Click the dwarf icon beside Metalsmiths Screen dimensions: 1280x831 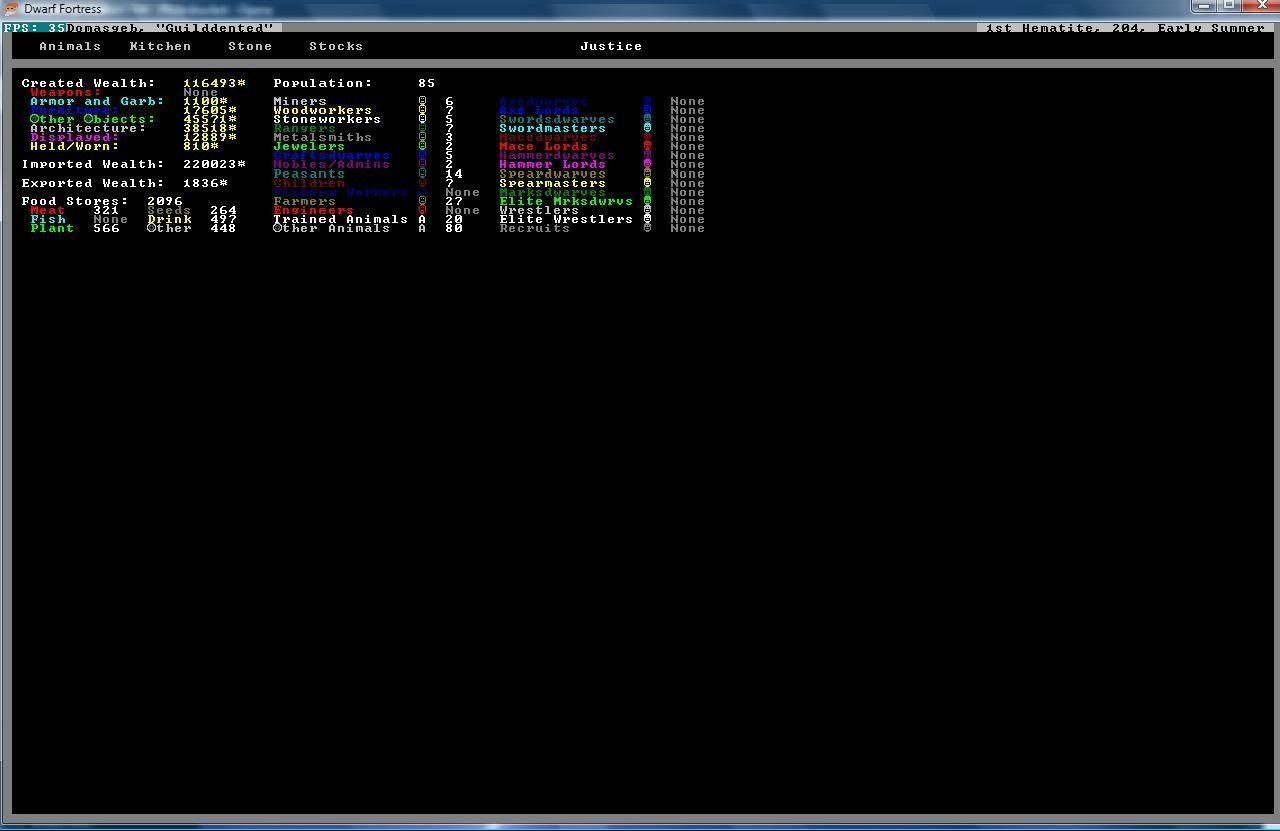click(x=422, y=137)
